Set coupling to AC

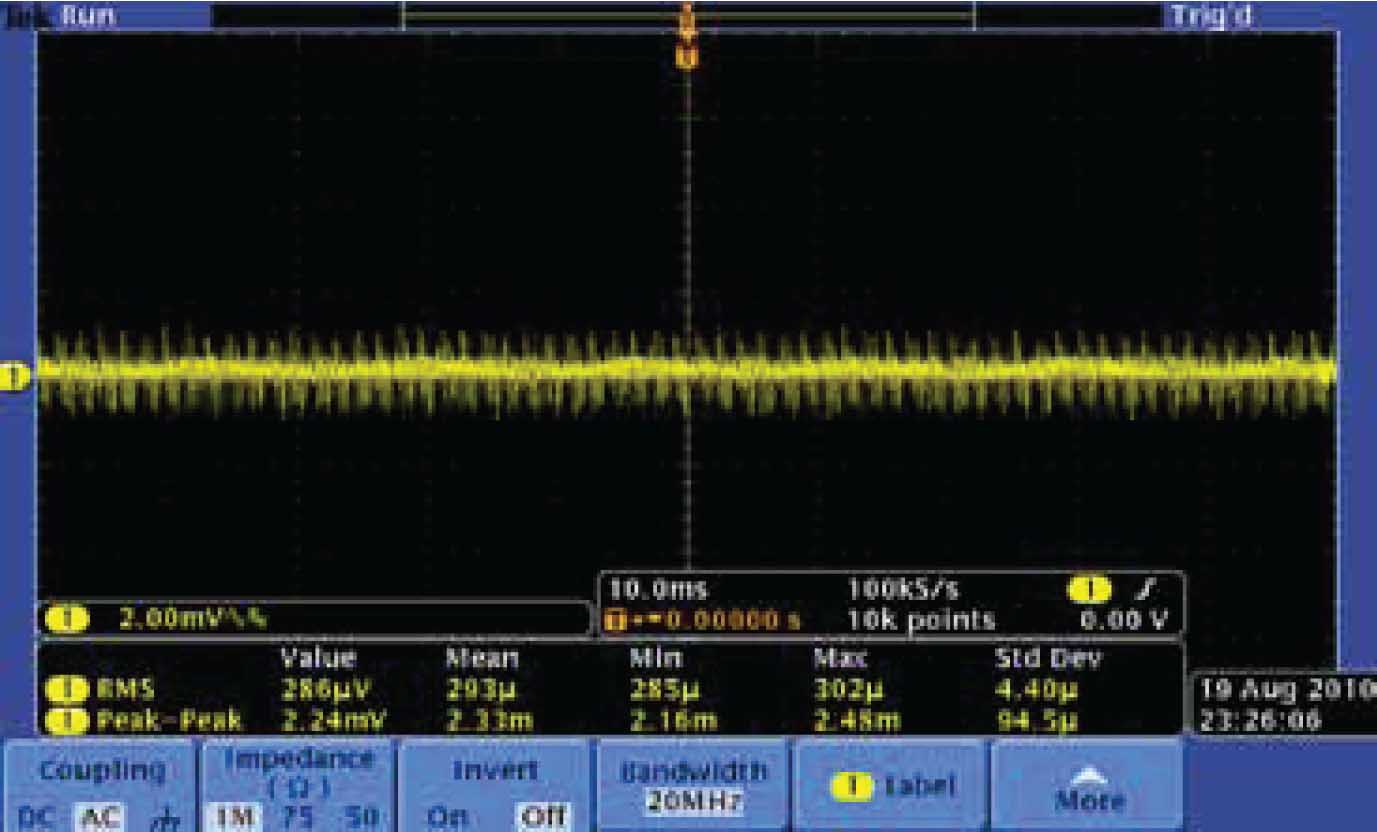point(98,817)
